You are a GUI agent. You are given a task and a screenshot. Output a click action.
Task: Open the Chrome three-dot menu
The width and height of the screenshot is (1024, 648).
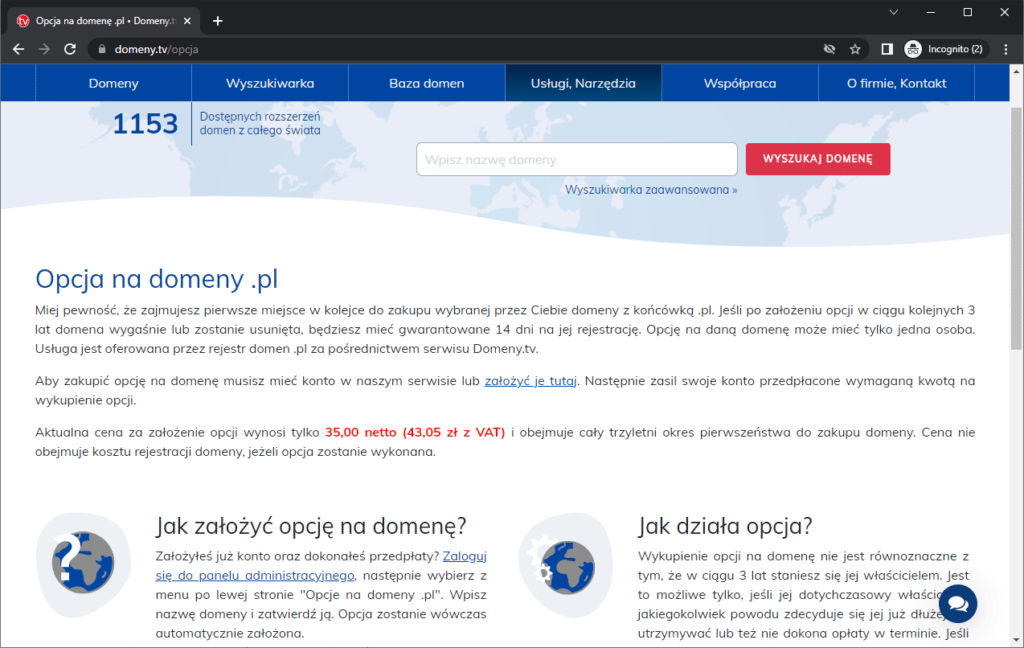pyautogui.click(x=1006, y=47)
